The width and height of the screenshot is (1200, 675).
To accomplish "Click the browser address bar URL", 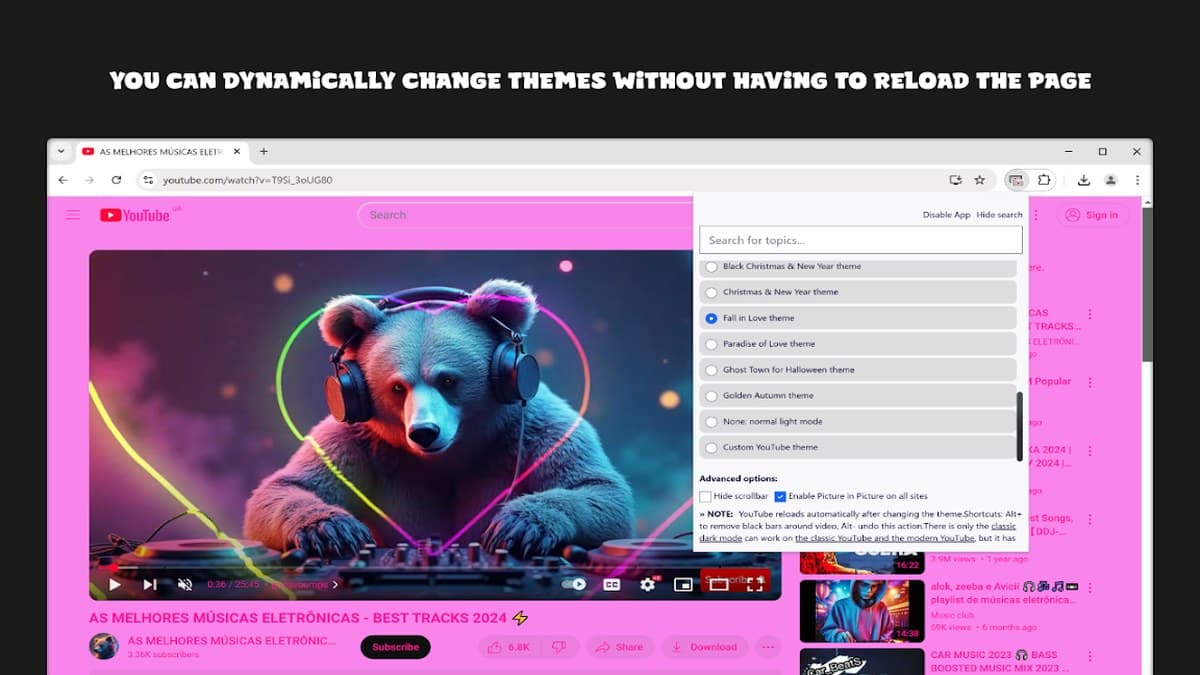I will pos(247,180).
